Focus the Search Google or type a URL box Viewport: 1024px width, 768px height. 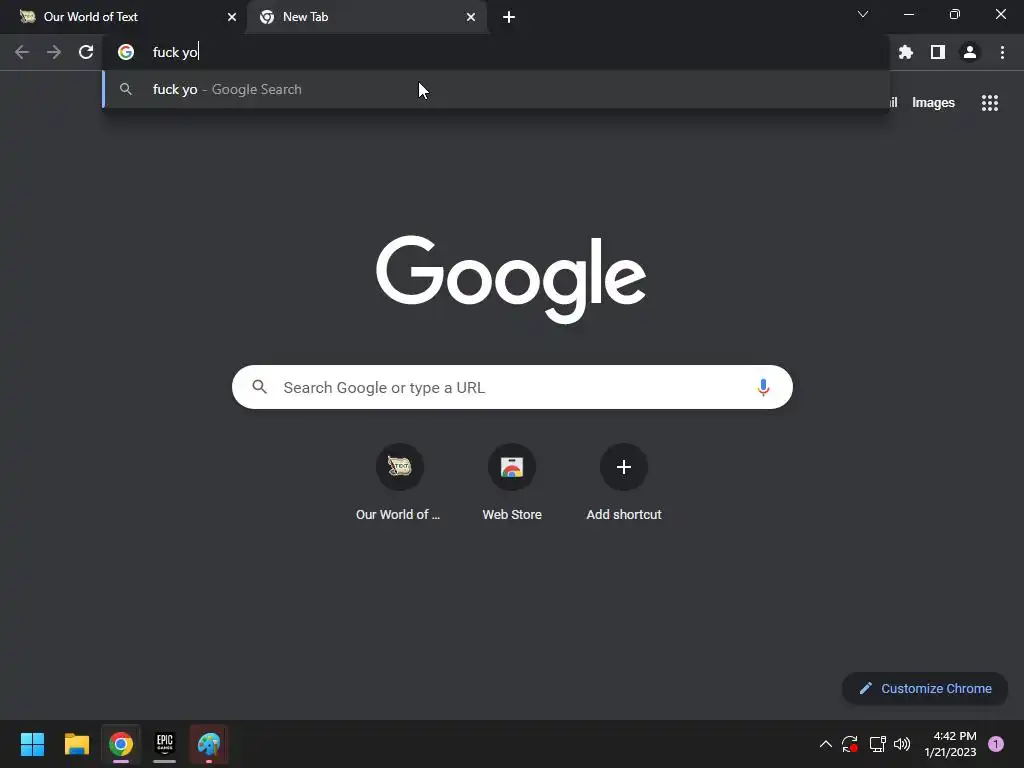click(512, 387)
